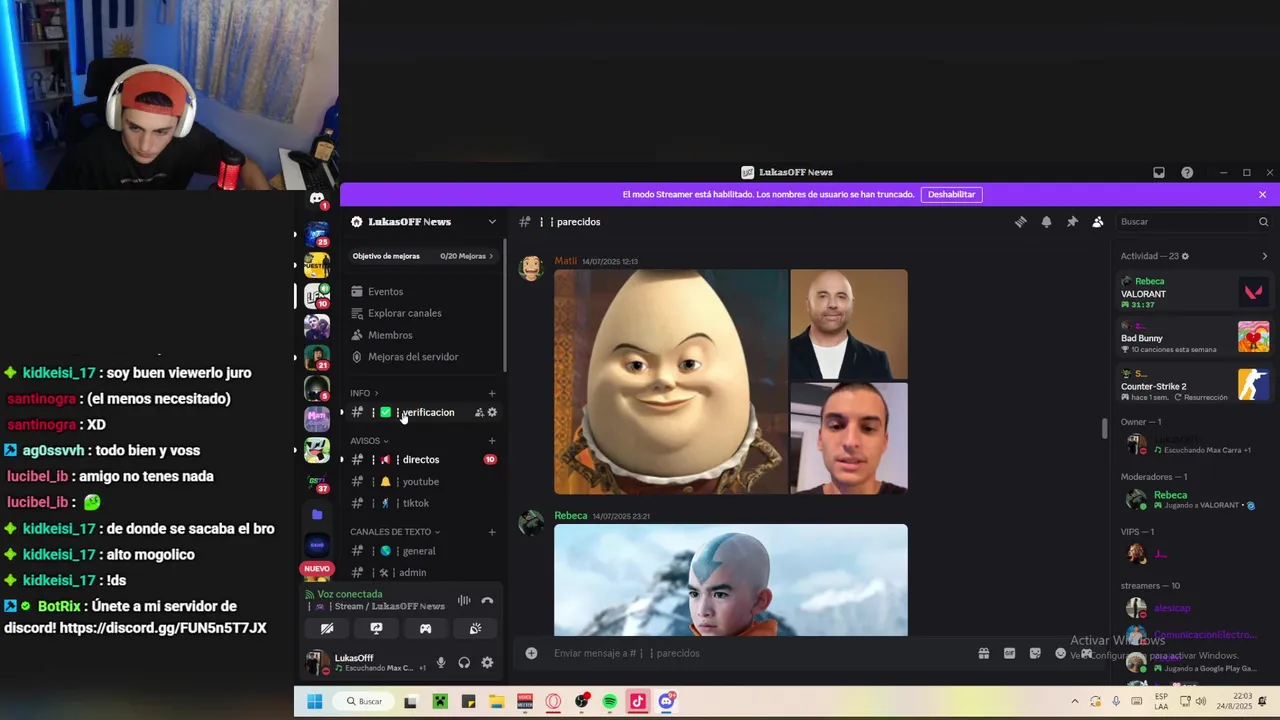Screen dimensions: 1280x720
Task: Click the taskbar Buscar search box
Action: coord(362,702)
